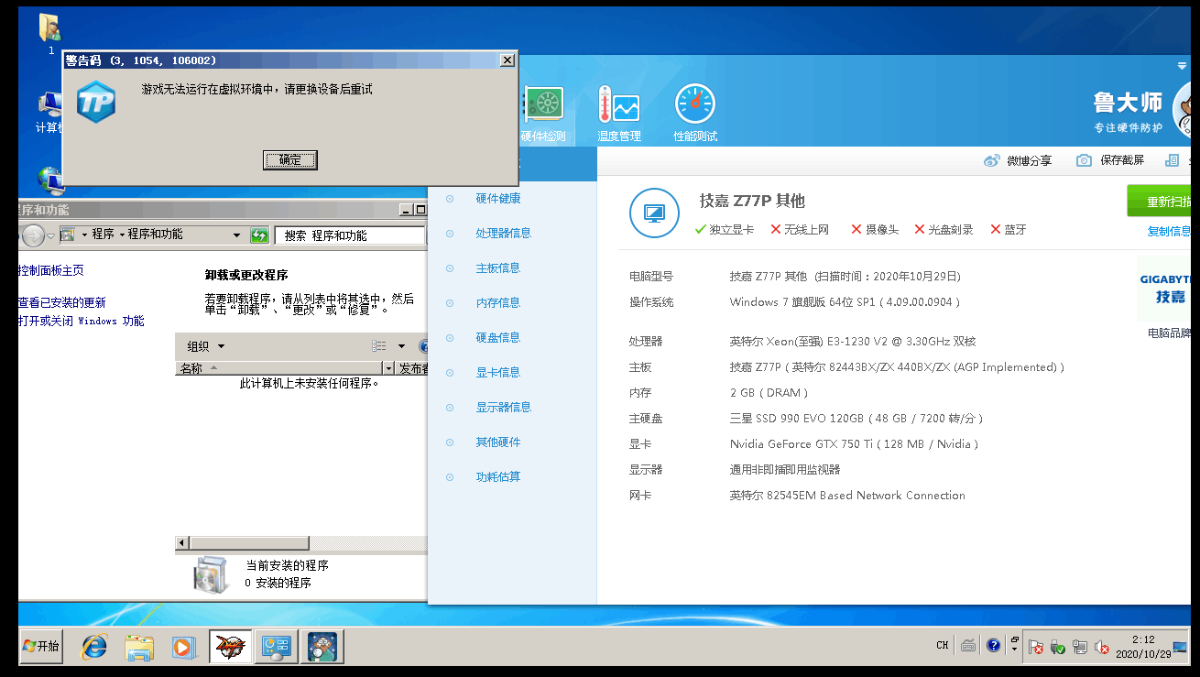Click the 光盘刻录 feature indicator
Viewport: 1200px width, 677px height.
click(943, 229)
